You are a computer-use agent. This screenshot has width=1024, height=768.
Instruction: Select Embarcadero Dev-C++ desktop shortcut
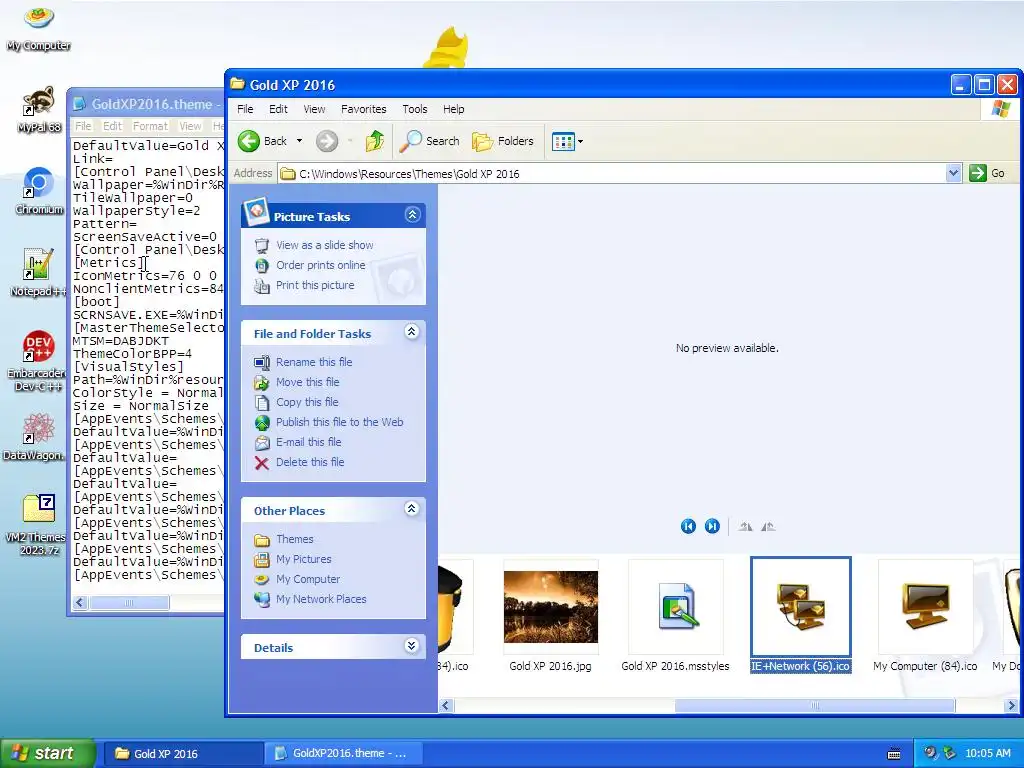pos(39,360)
